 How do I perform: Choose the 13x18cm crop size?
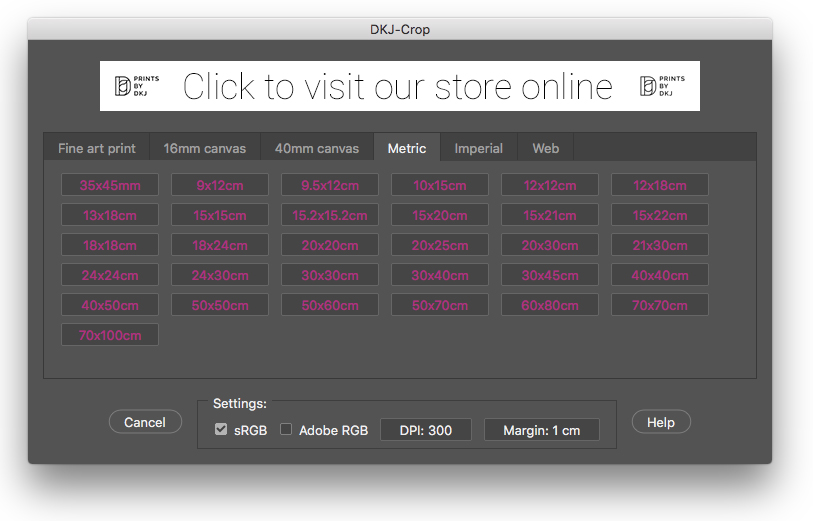(x=110, y=215)
